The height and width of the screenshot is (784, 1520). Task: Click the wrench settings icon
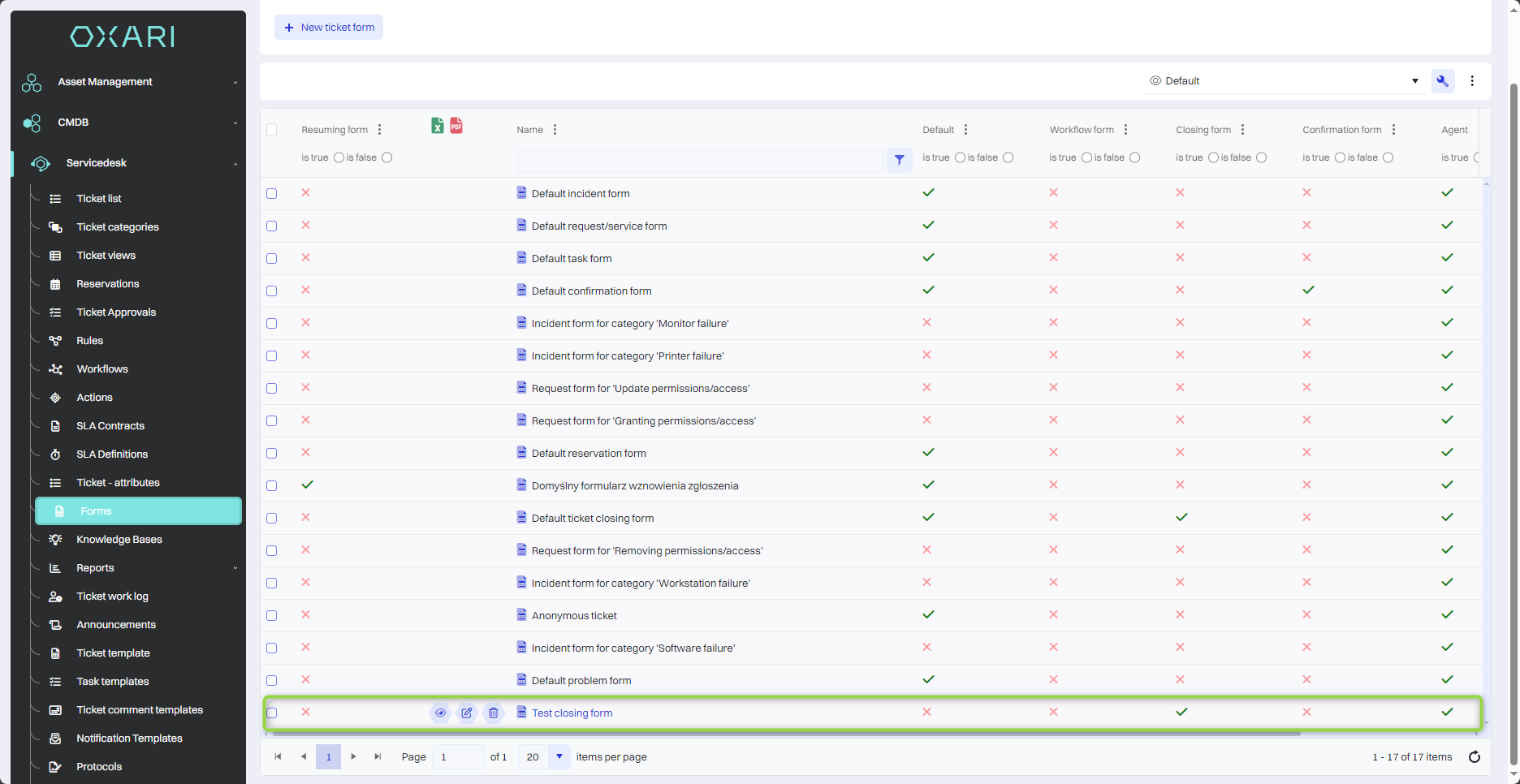[x=1442, y=81]
